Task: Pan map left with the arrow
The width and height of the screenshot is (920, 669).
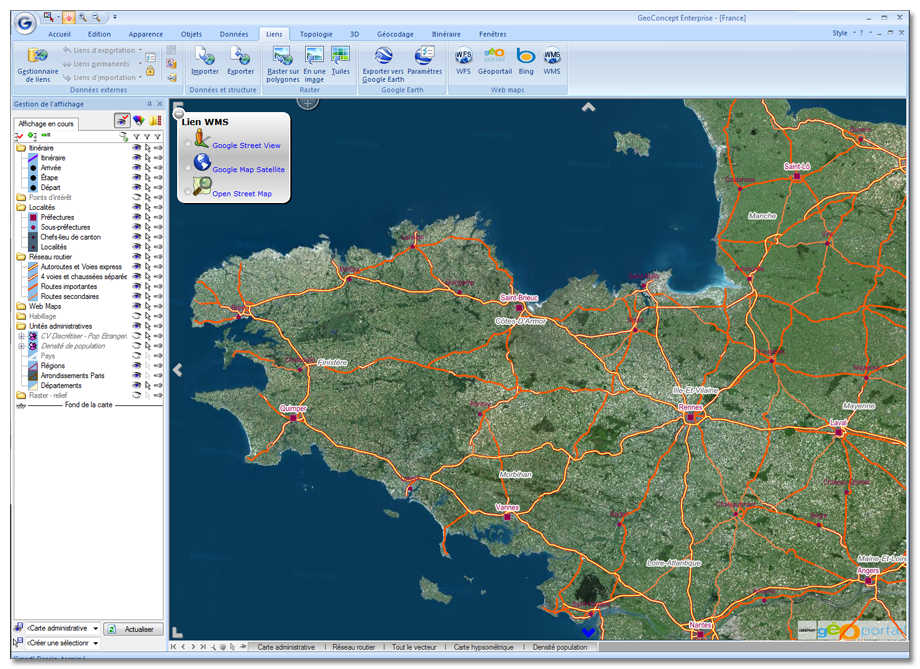Action: (x=178, y=370)
